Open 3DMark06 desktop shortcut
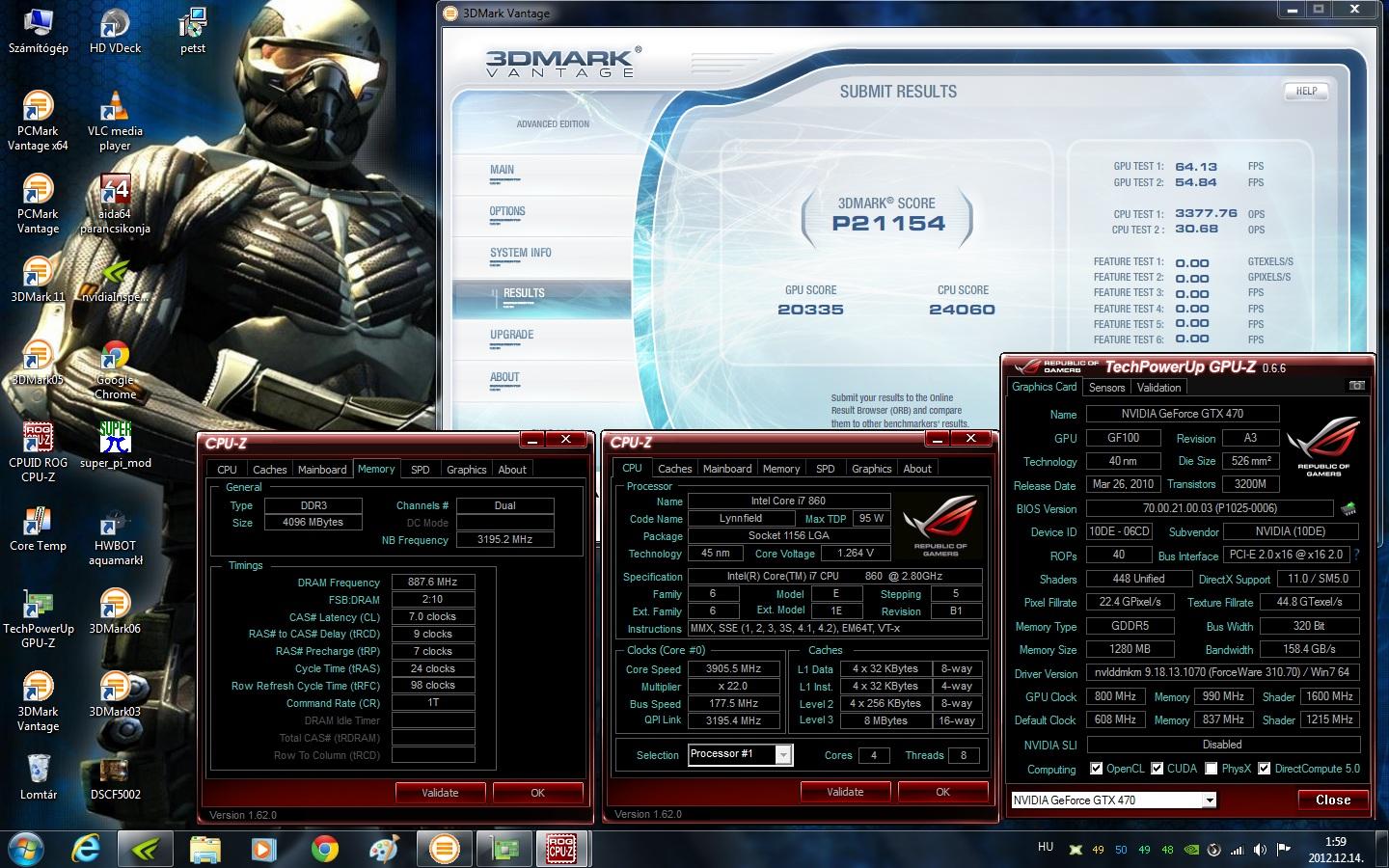The width and height of the screenshot is (1389, 868). (x=115, y=611)
